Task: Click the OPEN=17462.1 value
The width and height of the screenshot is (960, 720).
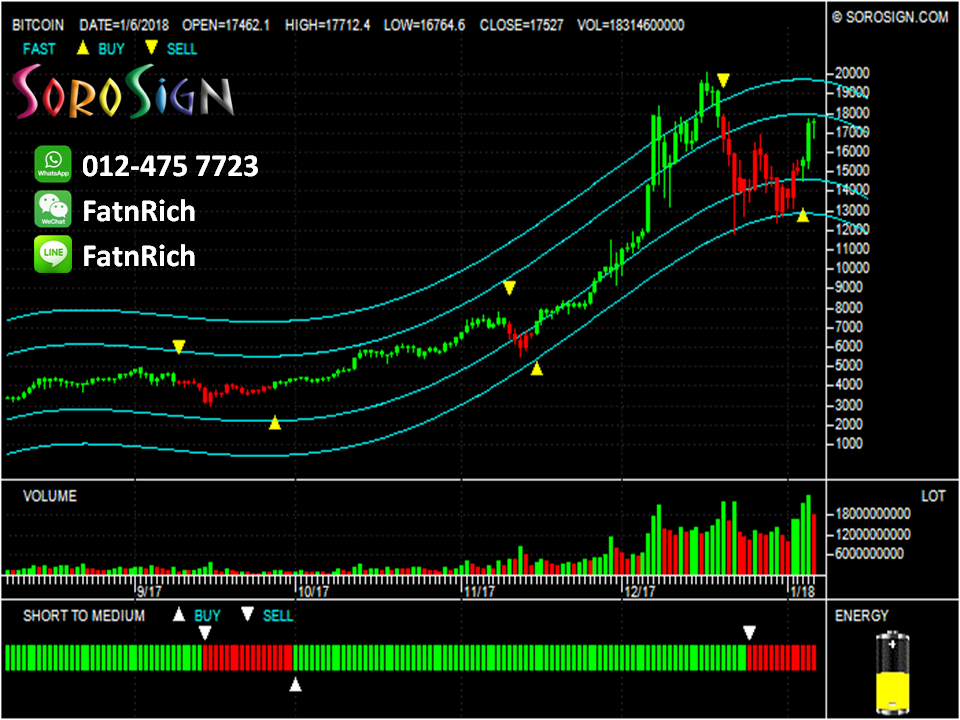Action: 226,25
